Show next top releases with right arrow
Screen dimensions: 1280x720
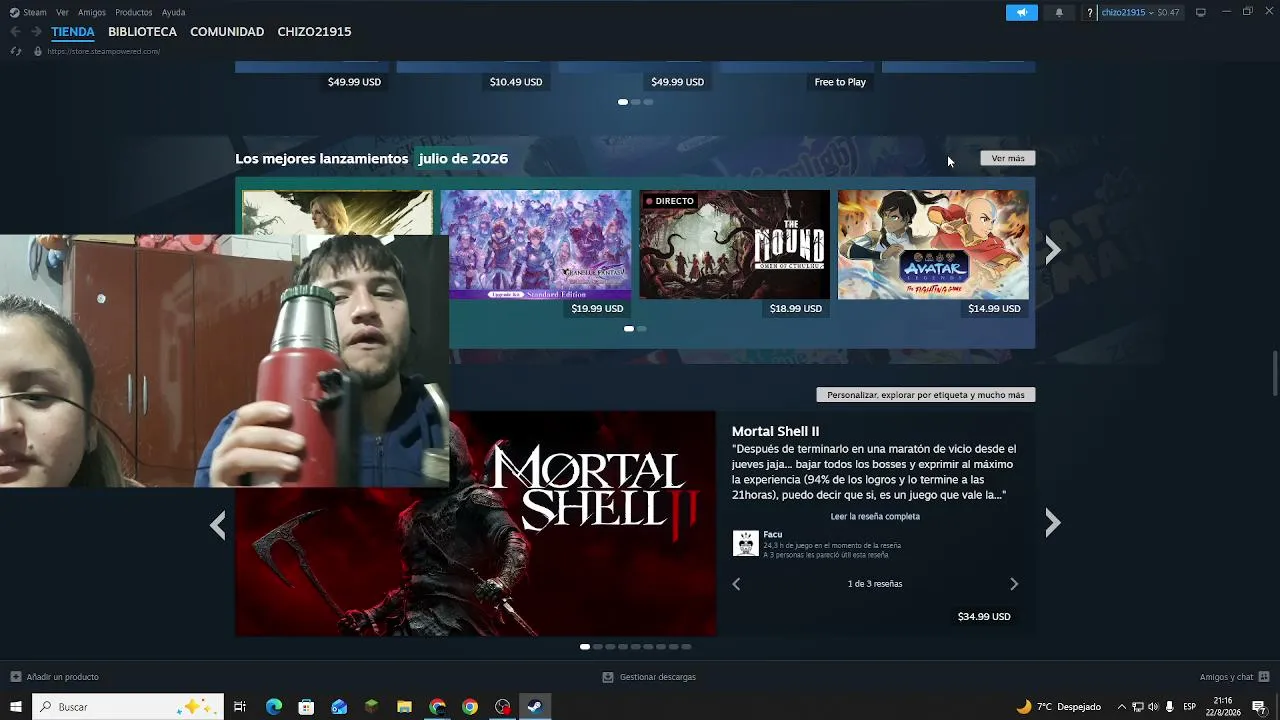[x=1052, y=250]
